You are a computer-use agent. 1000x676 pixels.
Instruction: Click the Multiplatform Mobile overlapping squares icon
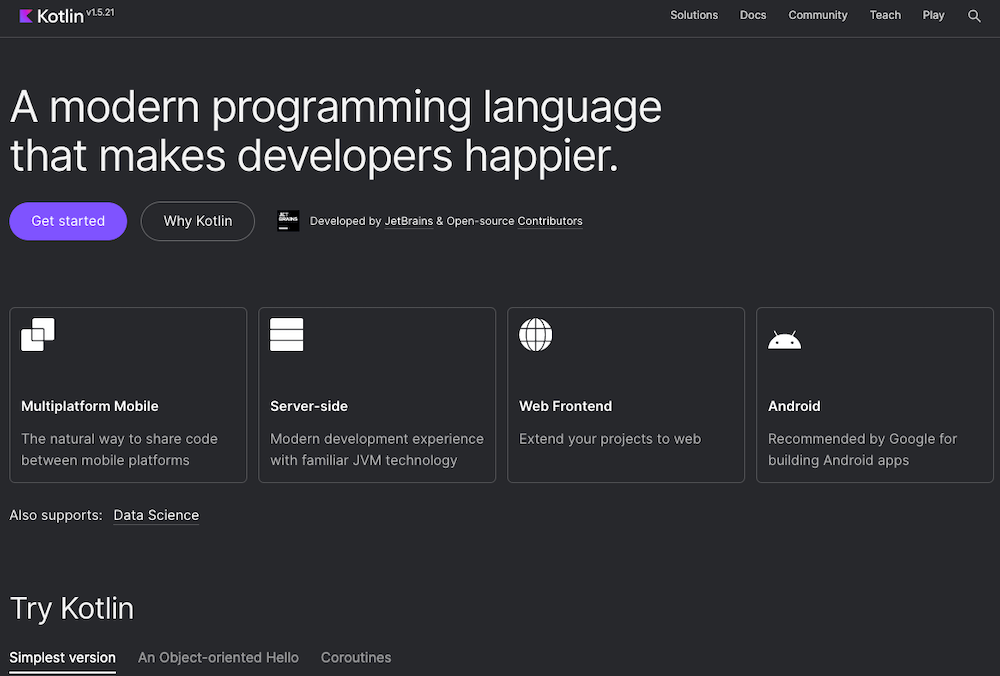pos(38,334)
